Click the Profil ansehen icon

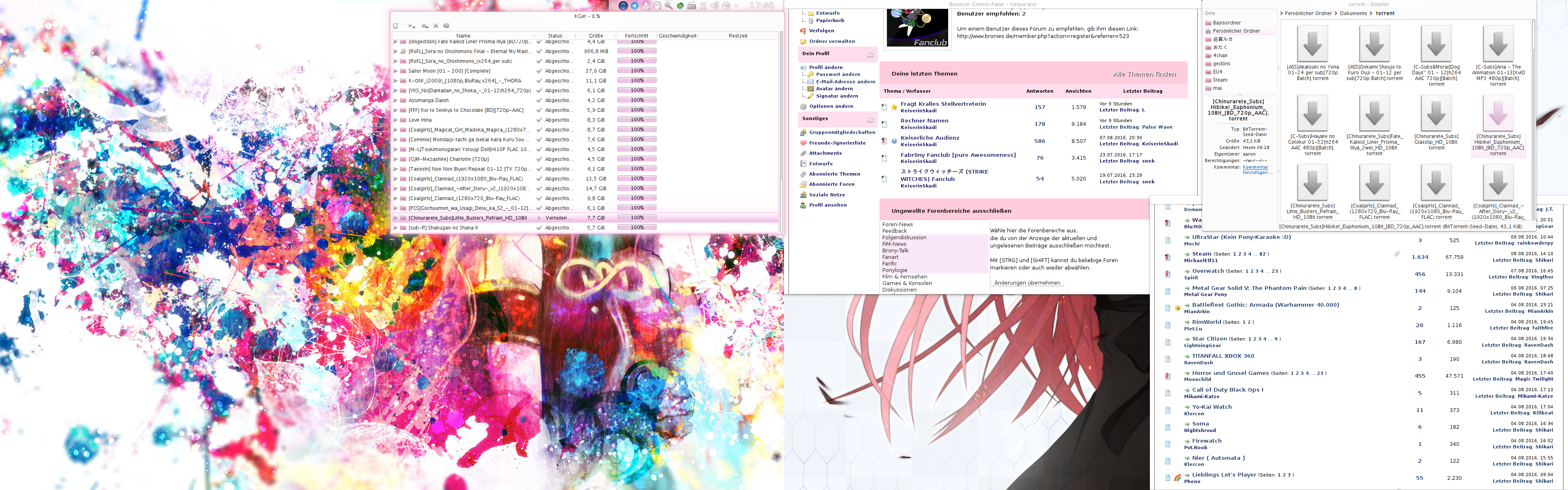point(803,205)
